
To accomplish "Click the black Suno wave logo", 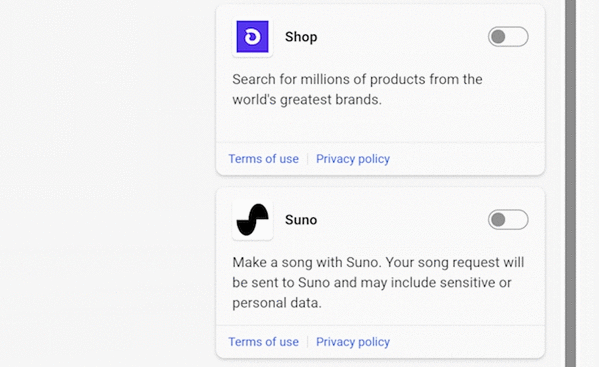I will pyautogui.click(x=253, y=220).
